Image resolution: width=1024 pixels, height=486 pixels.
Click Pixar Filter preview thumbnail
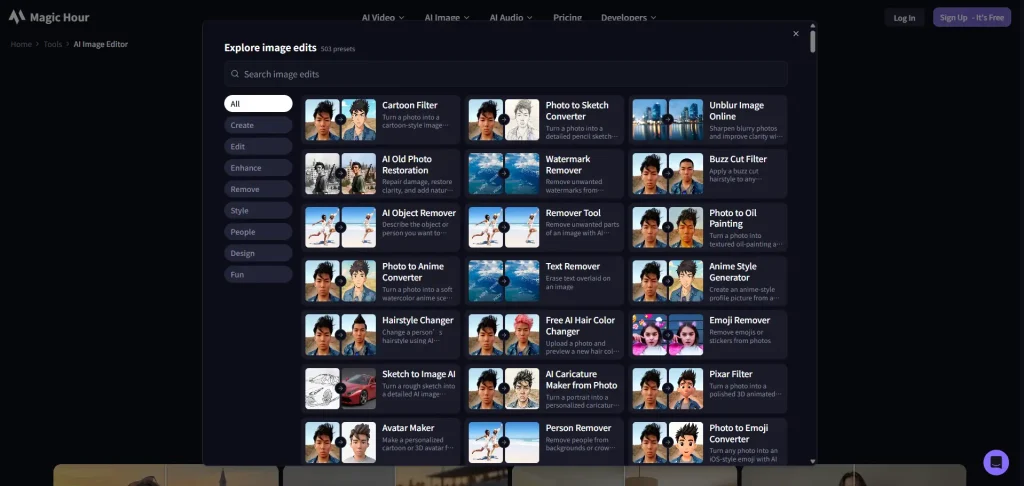coord(667,388)
